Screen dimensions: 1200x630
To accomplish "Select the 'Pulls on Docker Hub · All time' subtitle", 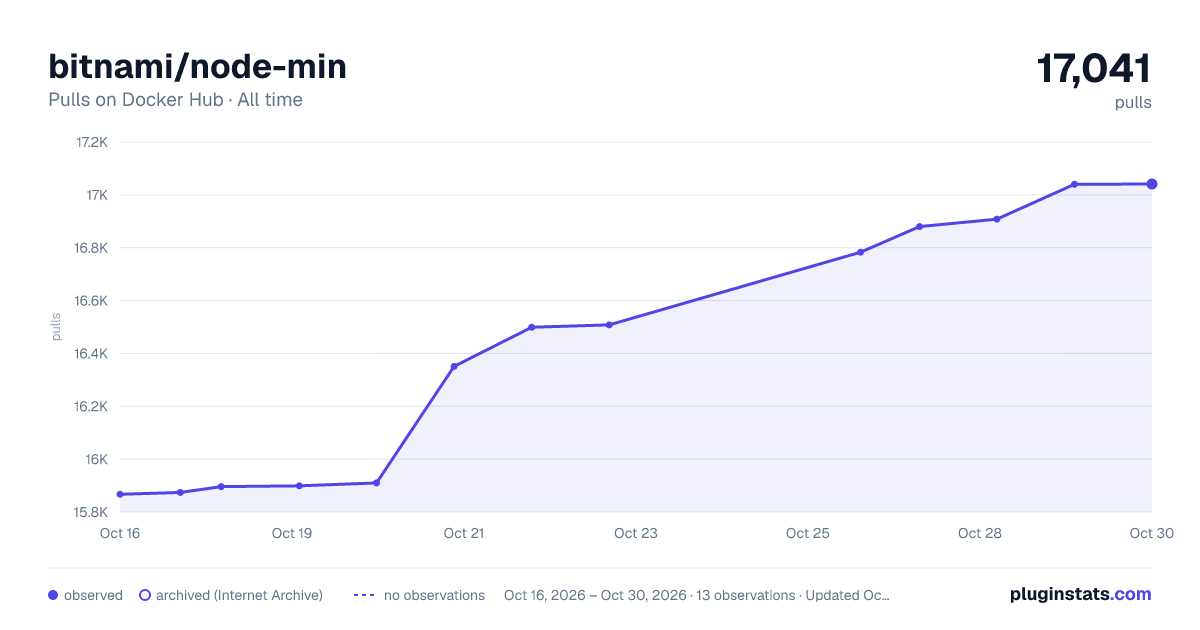I will 175,100.
